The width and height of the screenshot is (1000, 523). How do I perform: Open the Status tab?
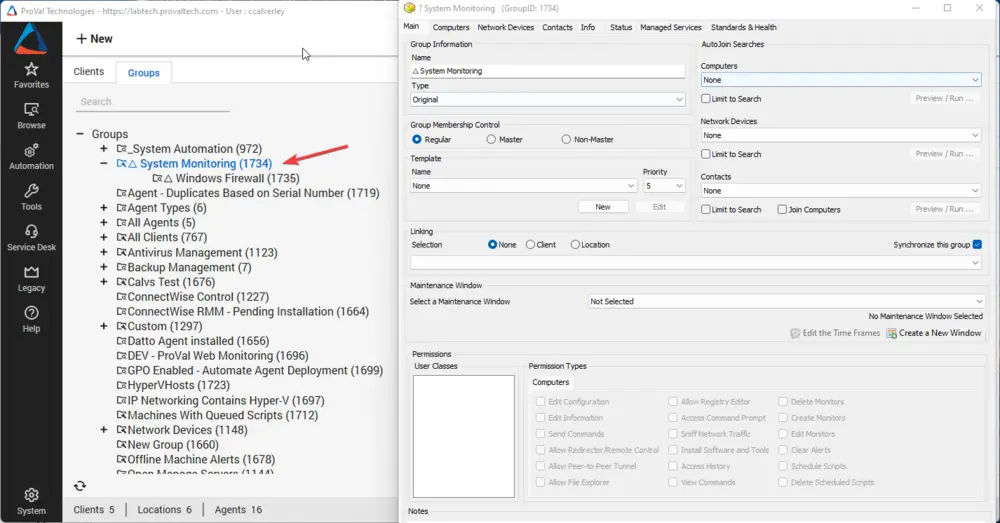[x=621, y=27]
